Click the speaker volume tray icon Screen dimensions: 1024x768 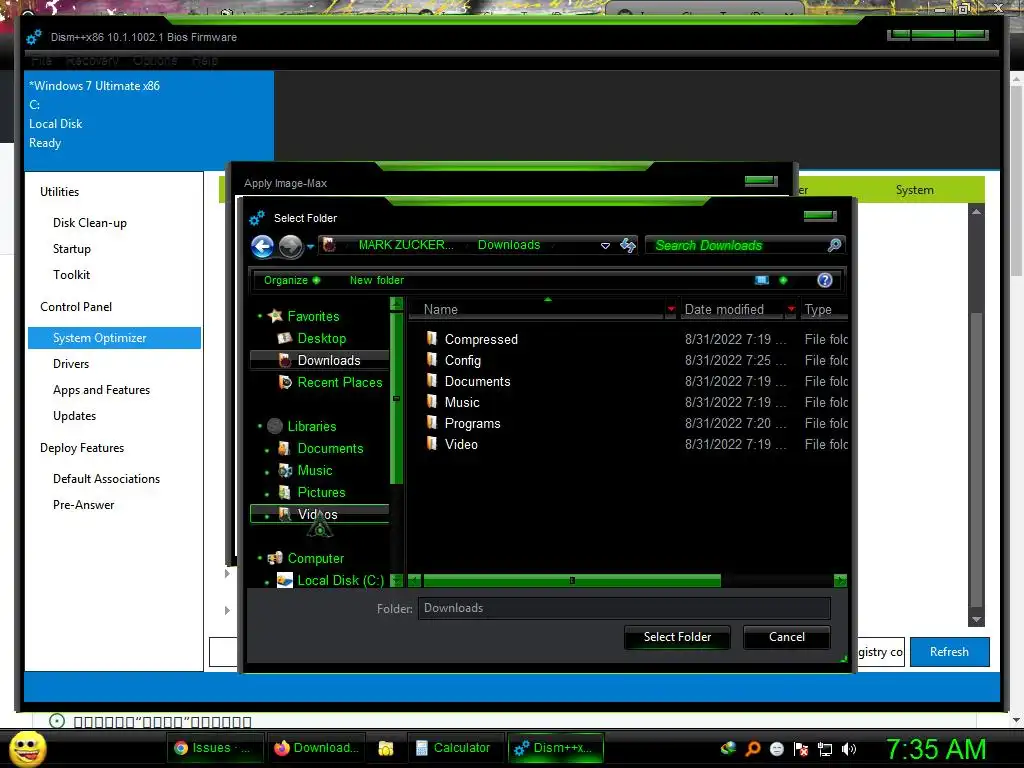coord(848,749)
